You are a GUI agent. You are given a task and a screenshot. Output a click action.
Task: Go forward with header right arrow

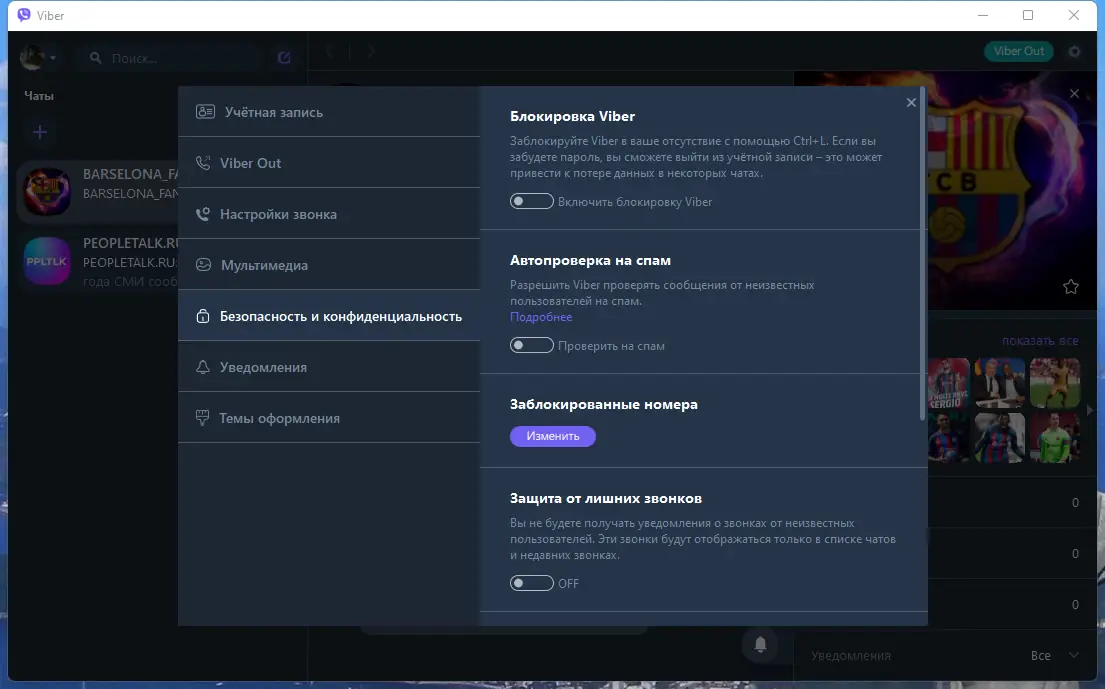tap(371, 51)
